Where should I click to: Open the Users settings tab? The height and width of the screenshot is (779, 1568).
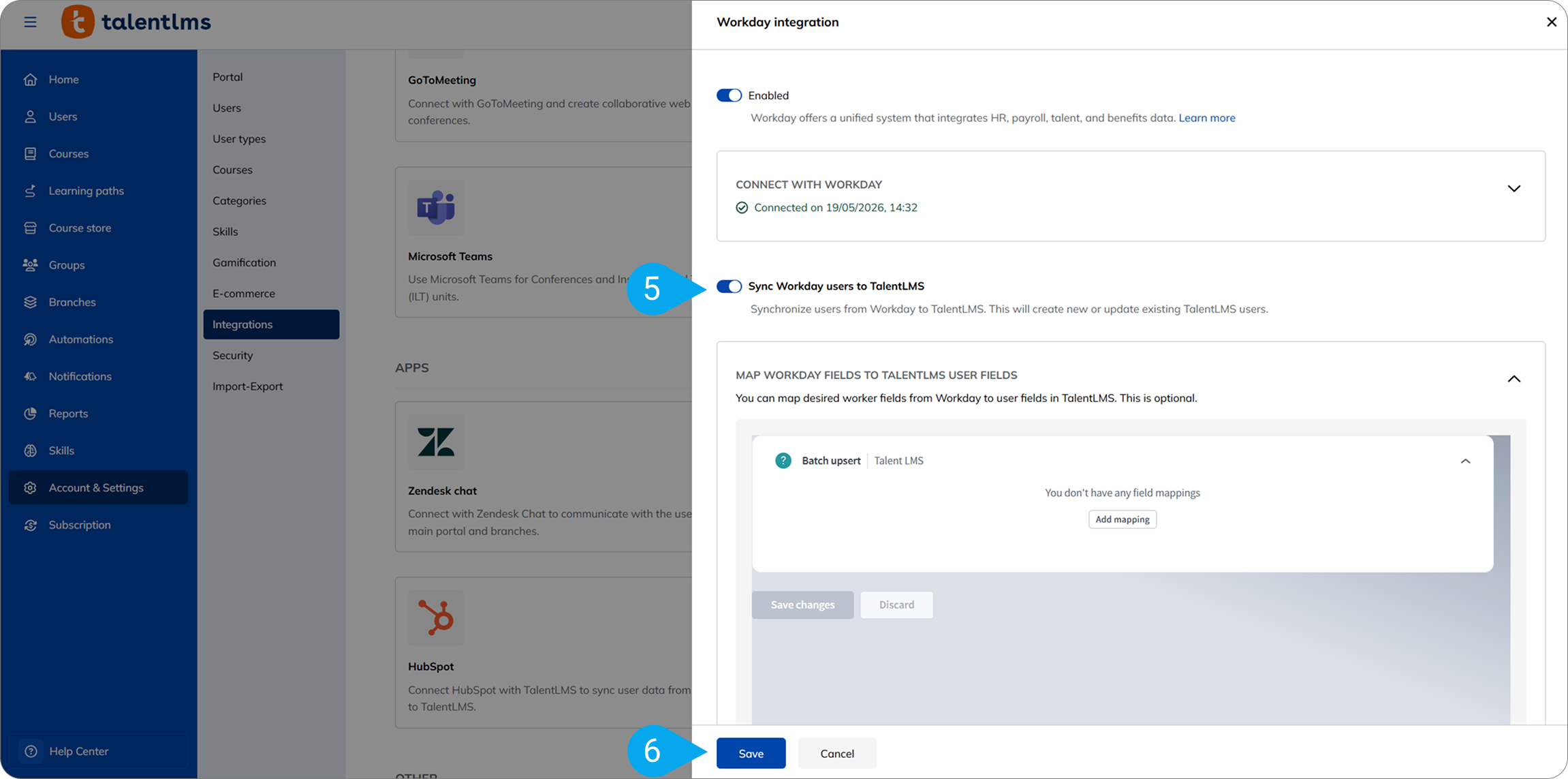click(227, 108)
